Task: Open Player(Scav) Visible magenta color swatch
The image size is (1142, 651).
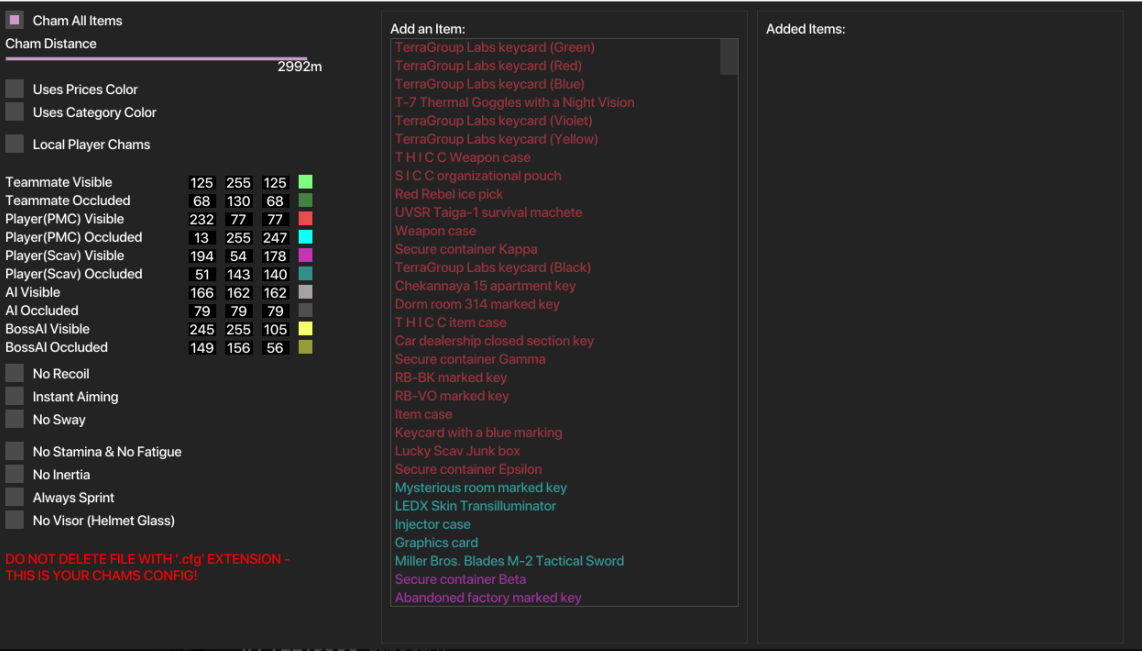Action: 305,256
